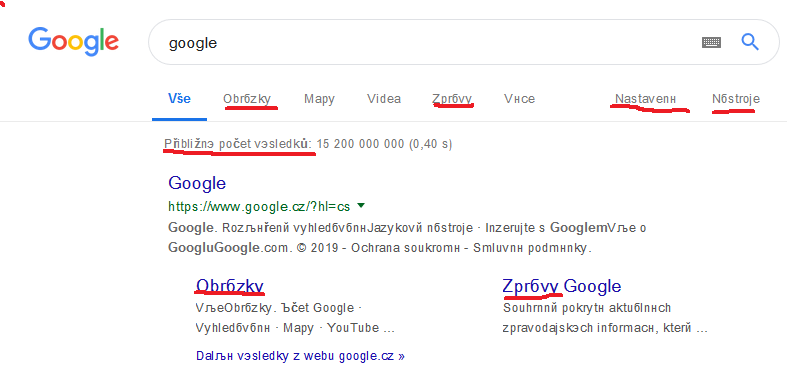
Task: Expand the green arrow next to URL
Action: click(360, 205)
